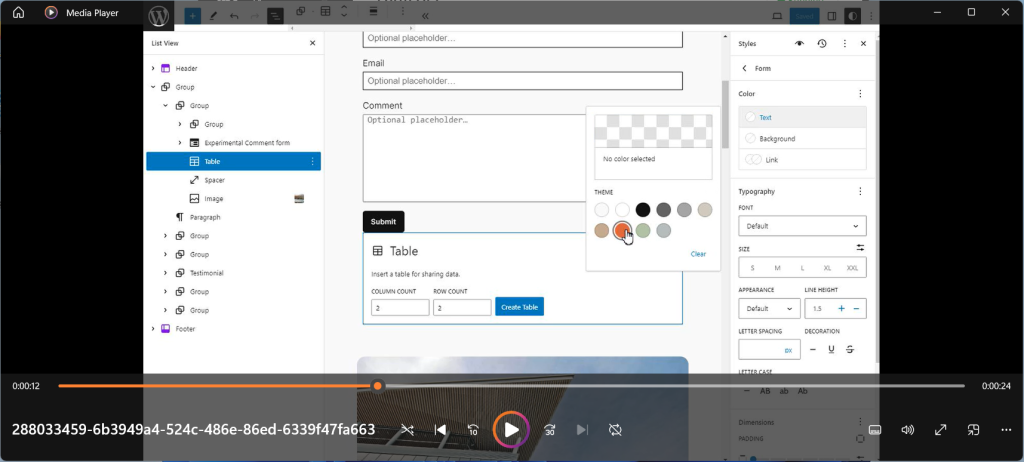Expand the Header block in List View

pos(153,68)
